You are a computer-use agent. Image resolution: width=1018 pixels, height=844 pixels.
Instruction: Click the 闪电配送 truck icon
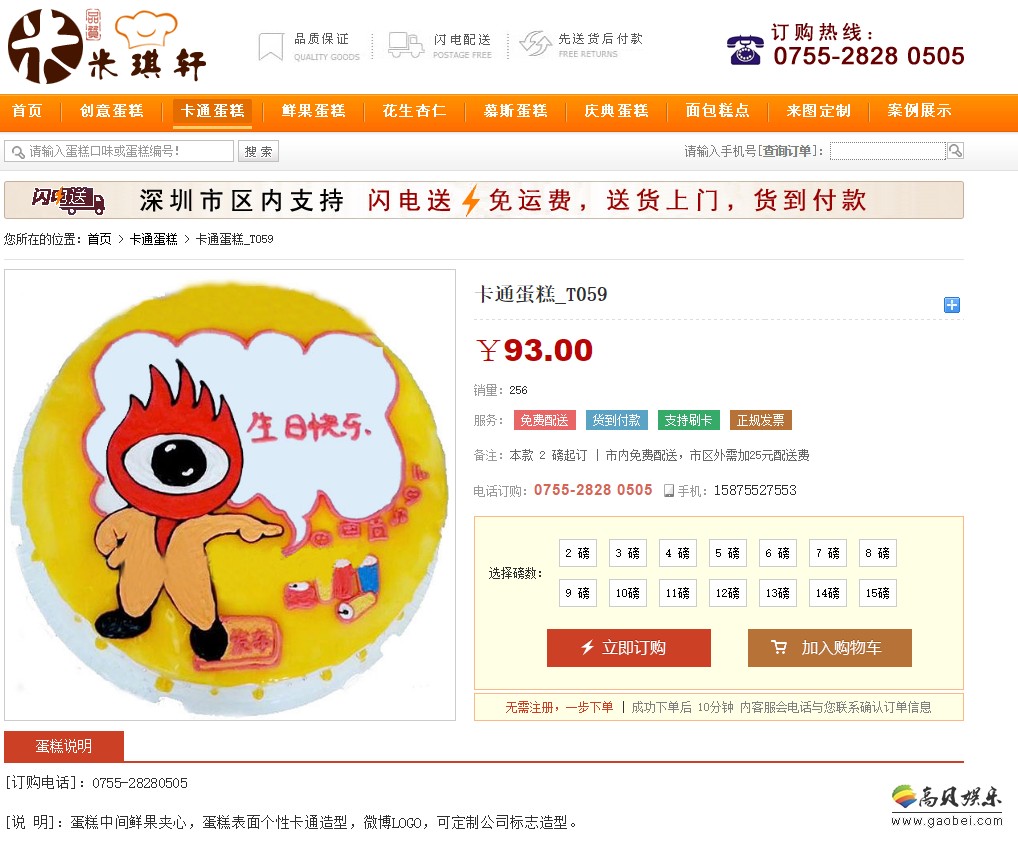[x=406, y=45]
